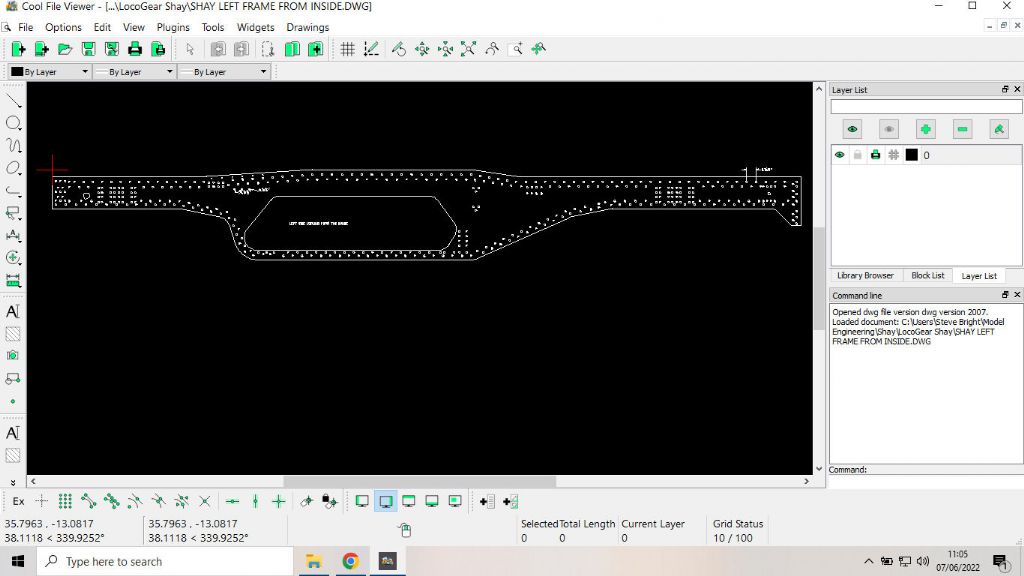Add a new layer with the green plus
Screen dimensions: 1024x576
925,129
